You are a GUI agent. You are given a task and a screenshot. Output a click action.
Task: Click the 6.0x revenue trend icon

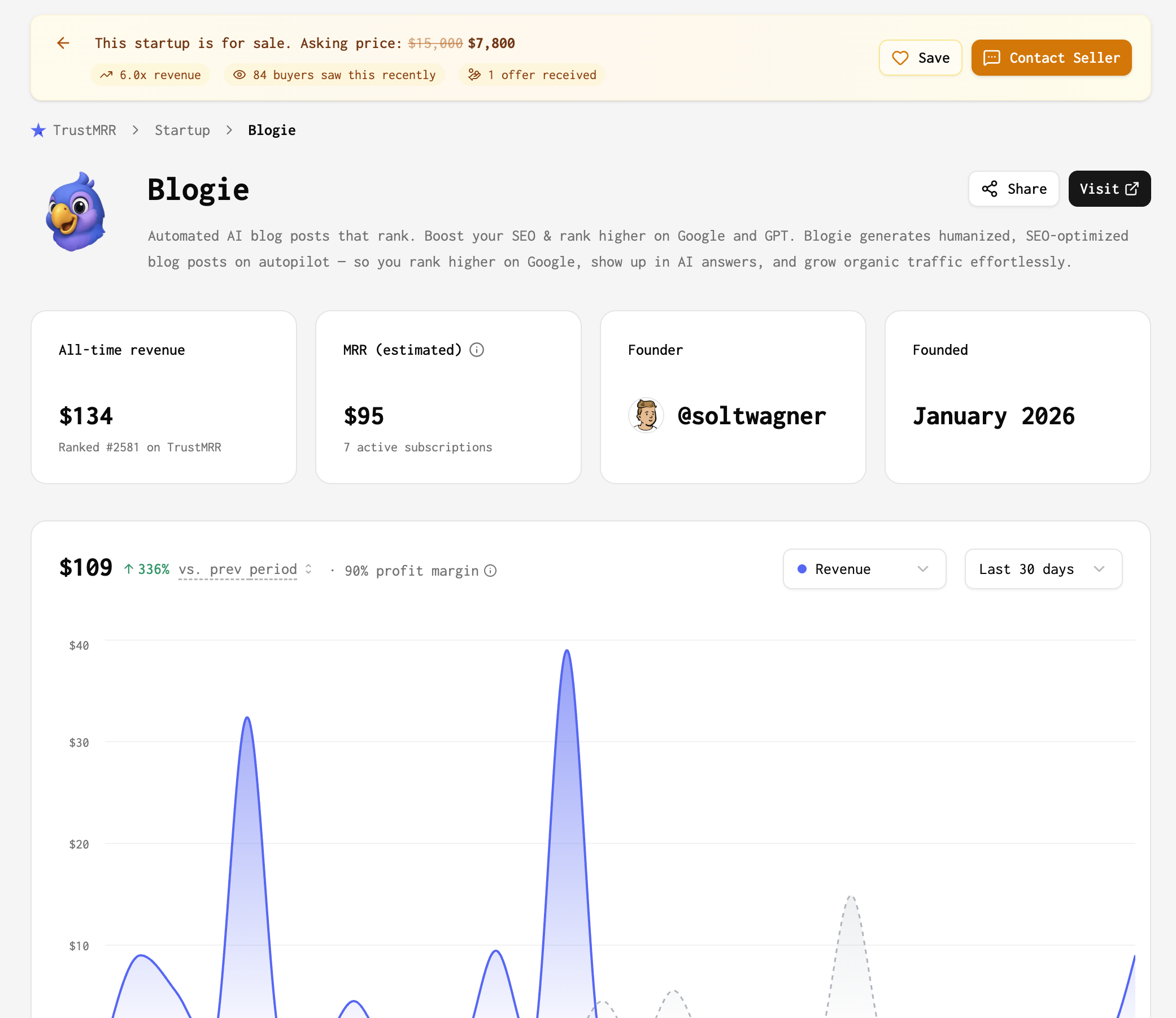tap(106, 75)
